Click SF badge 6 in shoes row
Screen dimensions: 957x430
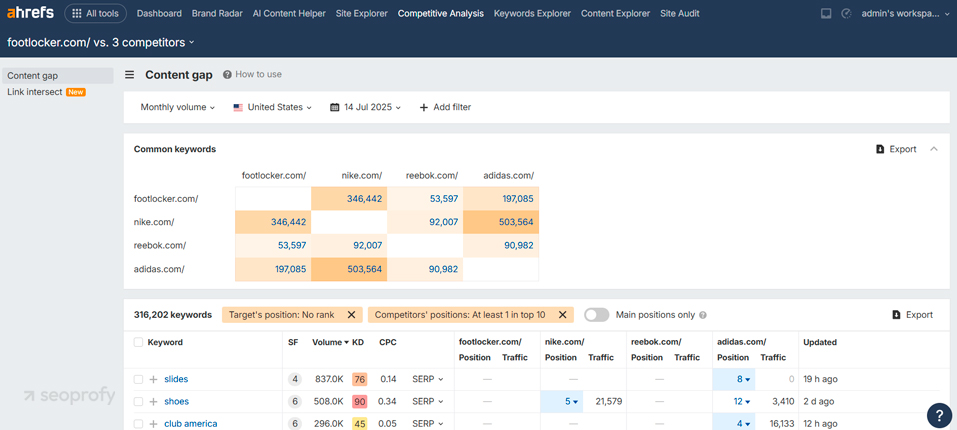tap(295, 401)
